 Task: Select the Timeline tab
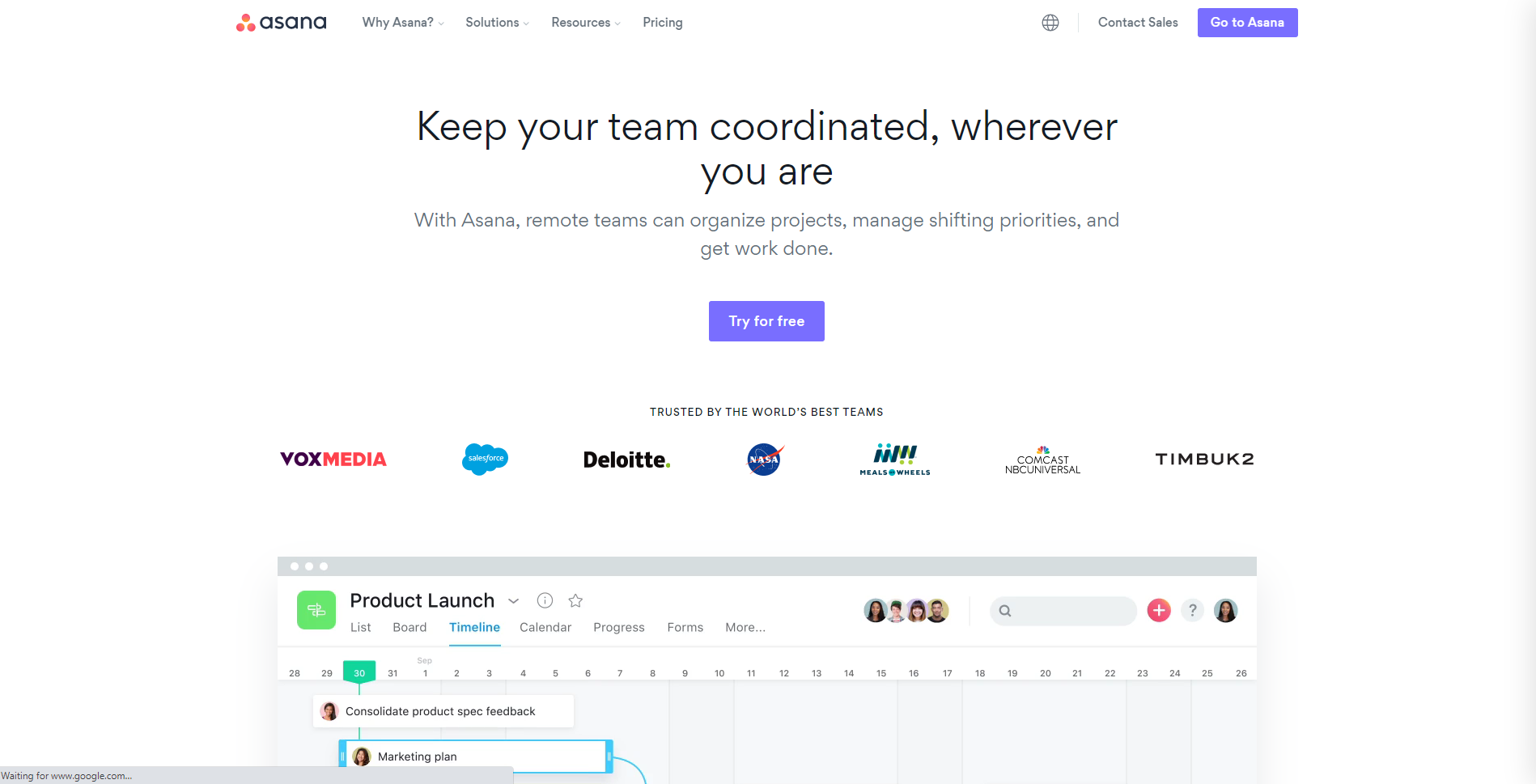coord(474,627)
